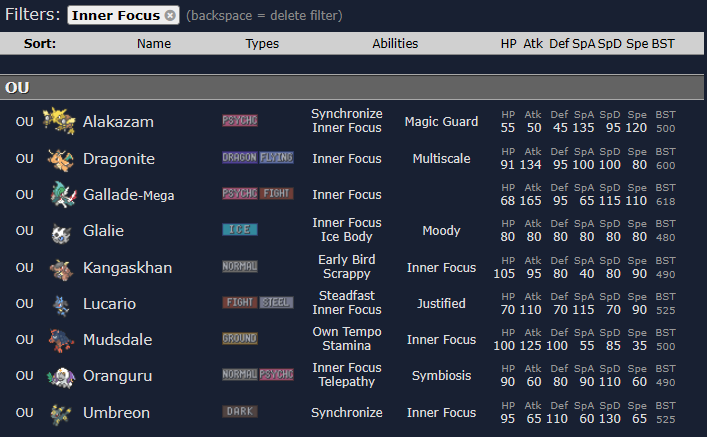Remove the Inner Focus filter via x icon
The width and height of the screenshot is (707, 437).
pyautogui.click(x=170, y=15)
